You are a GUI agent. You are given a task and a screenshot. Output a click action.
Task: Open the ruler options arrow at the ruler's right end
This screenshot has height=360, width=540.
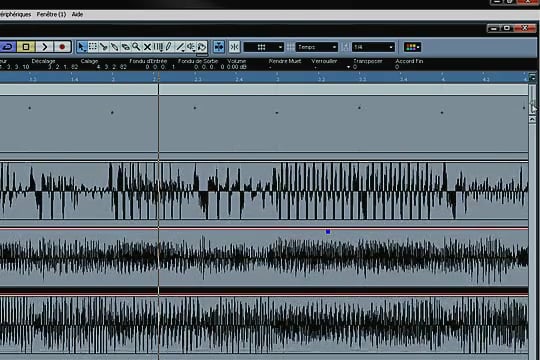(x=532, y=78)
